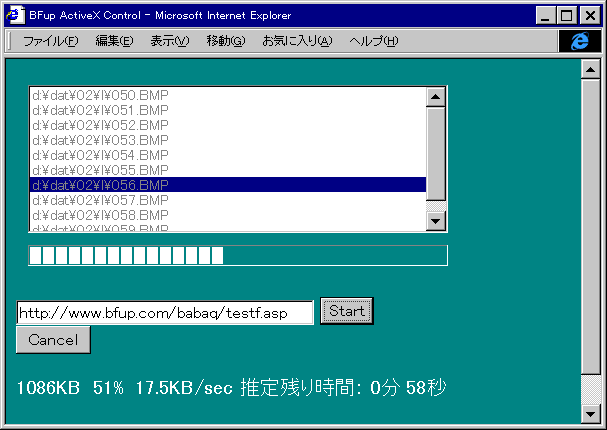Click the IE page icon in title bar
The image size is (607, 430).
(x=15, y=15)
